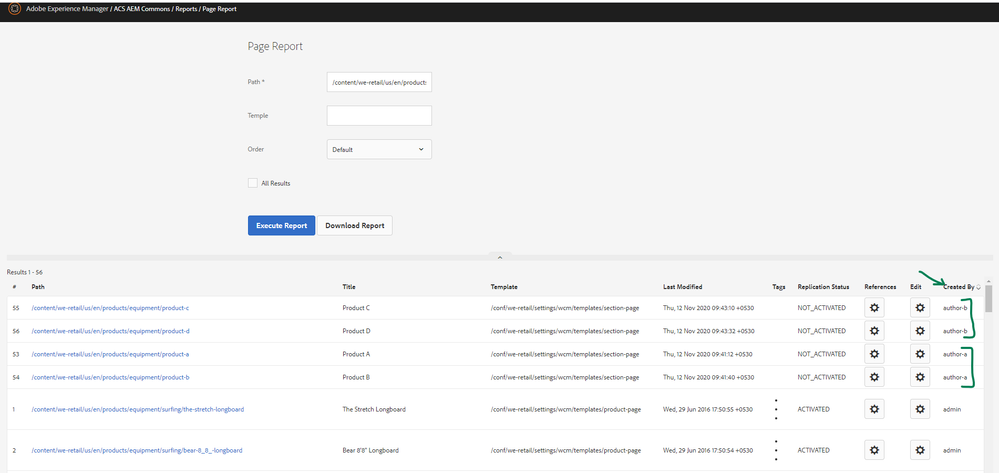Click the Path column header

pyautogui.click(x=38, y=287)
